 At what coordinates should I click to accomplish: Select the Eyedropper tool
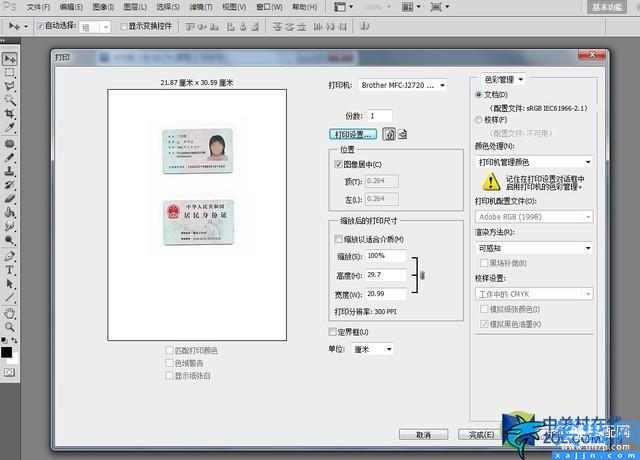pos(9,127)
